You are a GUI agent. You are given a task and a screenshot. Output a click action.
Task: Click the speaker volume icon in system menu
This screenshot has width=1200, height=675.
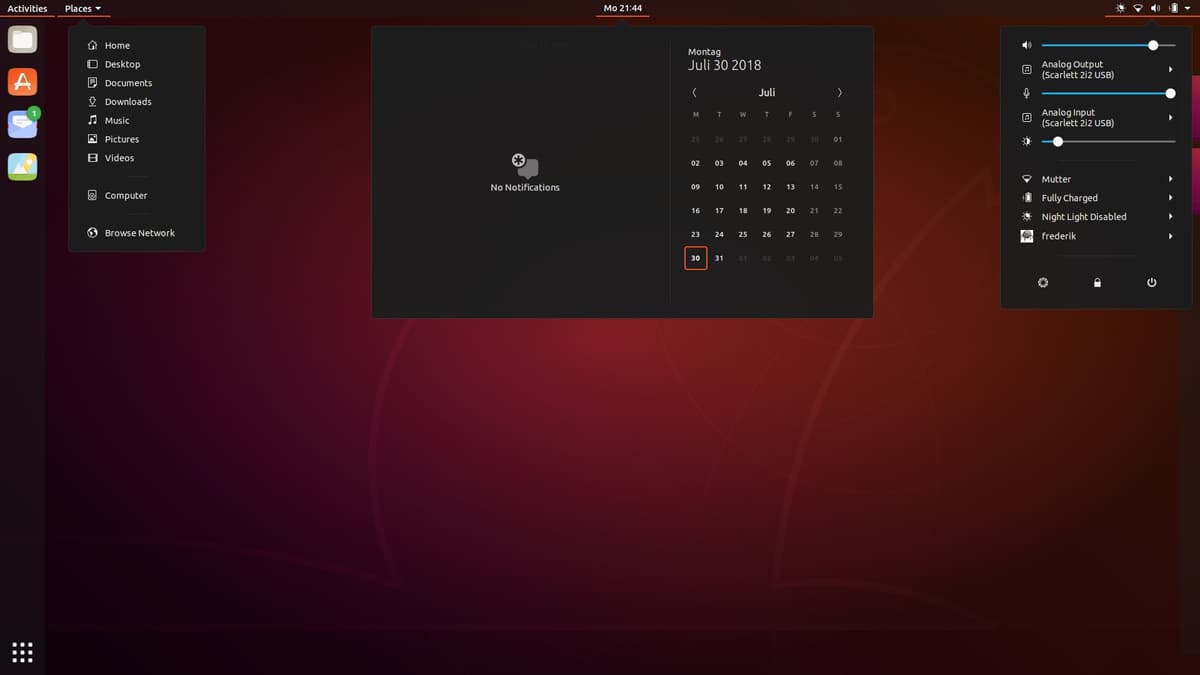tap(1026, 45)
